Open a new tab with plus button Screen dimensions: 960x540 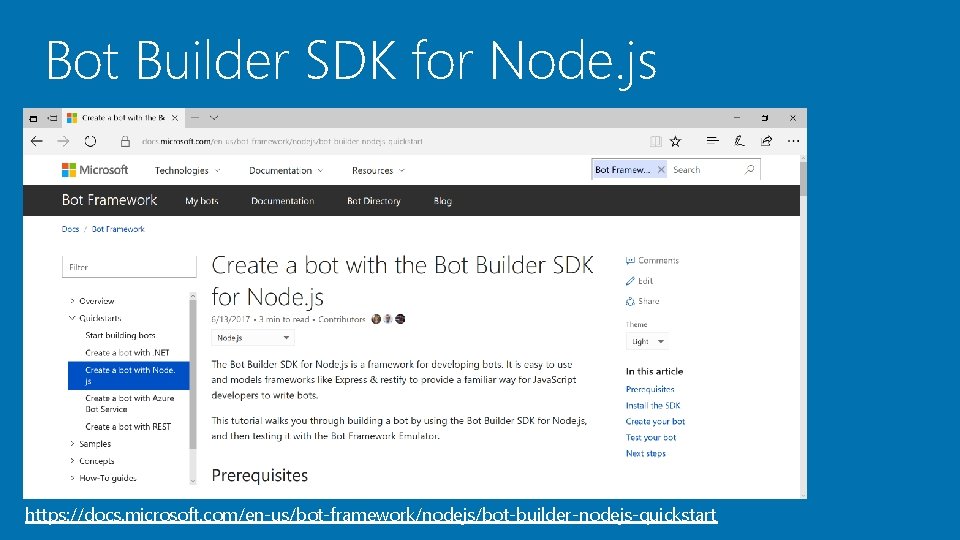click(195, 118)
